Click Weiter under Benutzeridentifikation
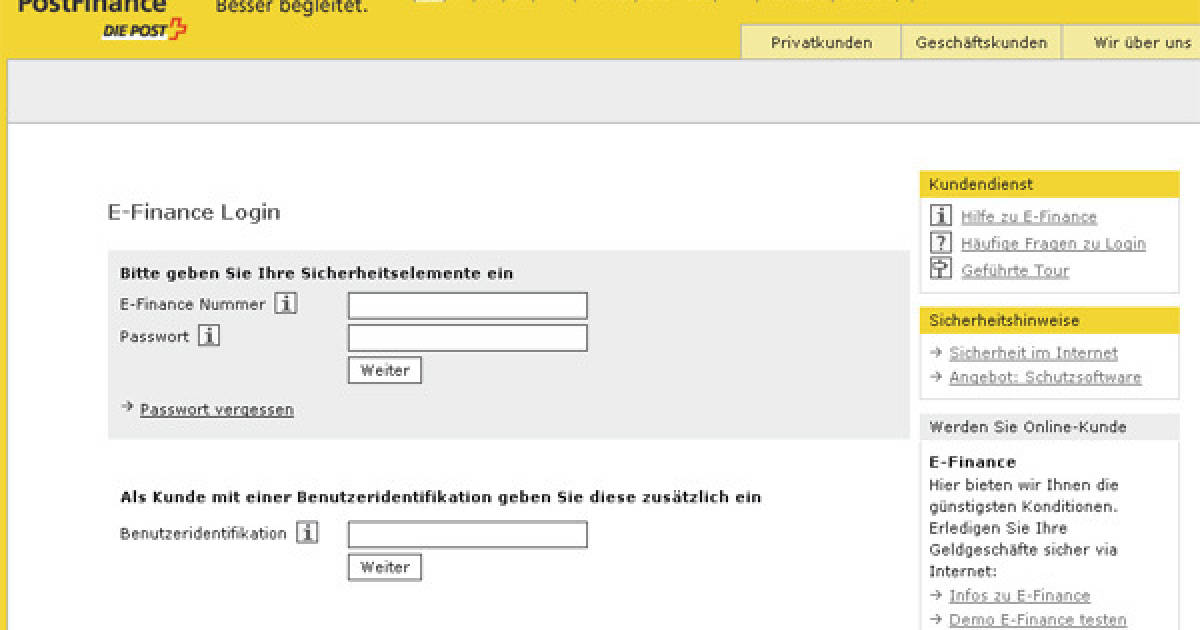Viewport: 1200px width, 630px height. tap(384, 567)
